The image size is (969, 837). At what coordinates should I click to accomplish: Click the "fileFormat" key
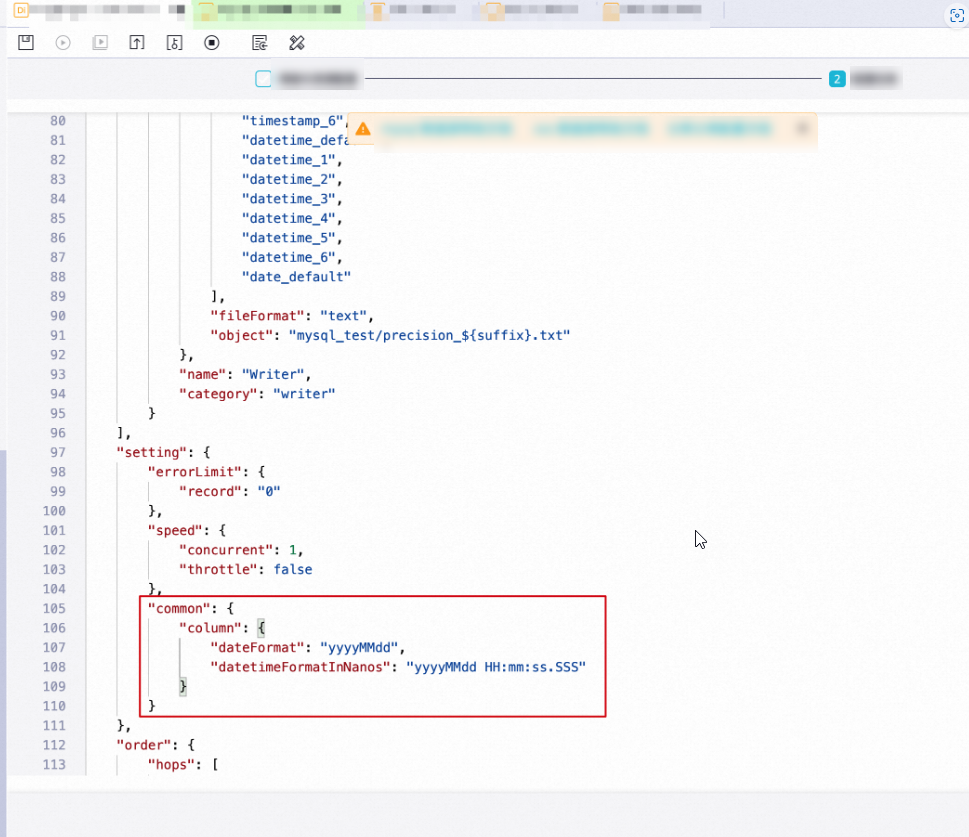point(257,316)
